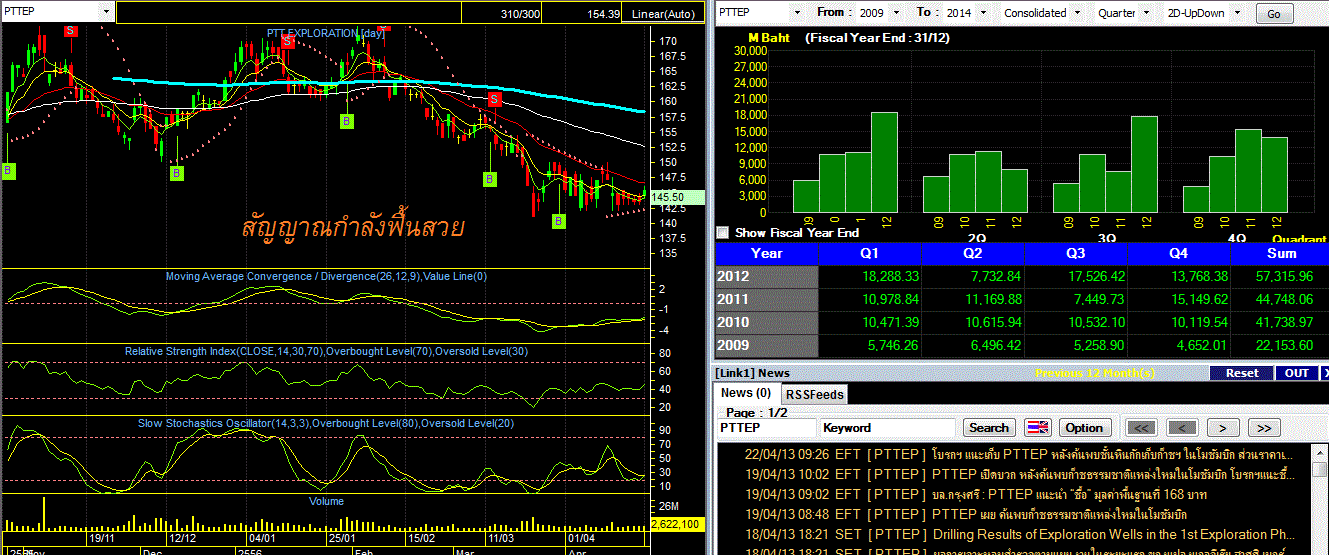Click the Go button

pos(1273,14)
